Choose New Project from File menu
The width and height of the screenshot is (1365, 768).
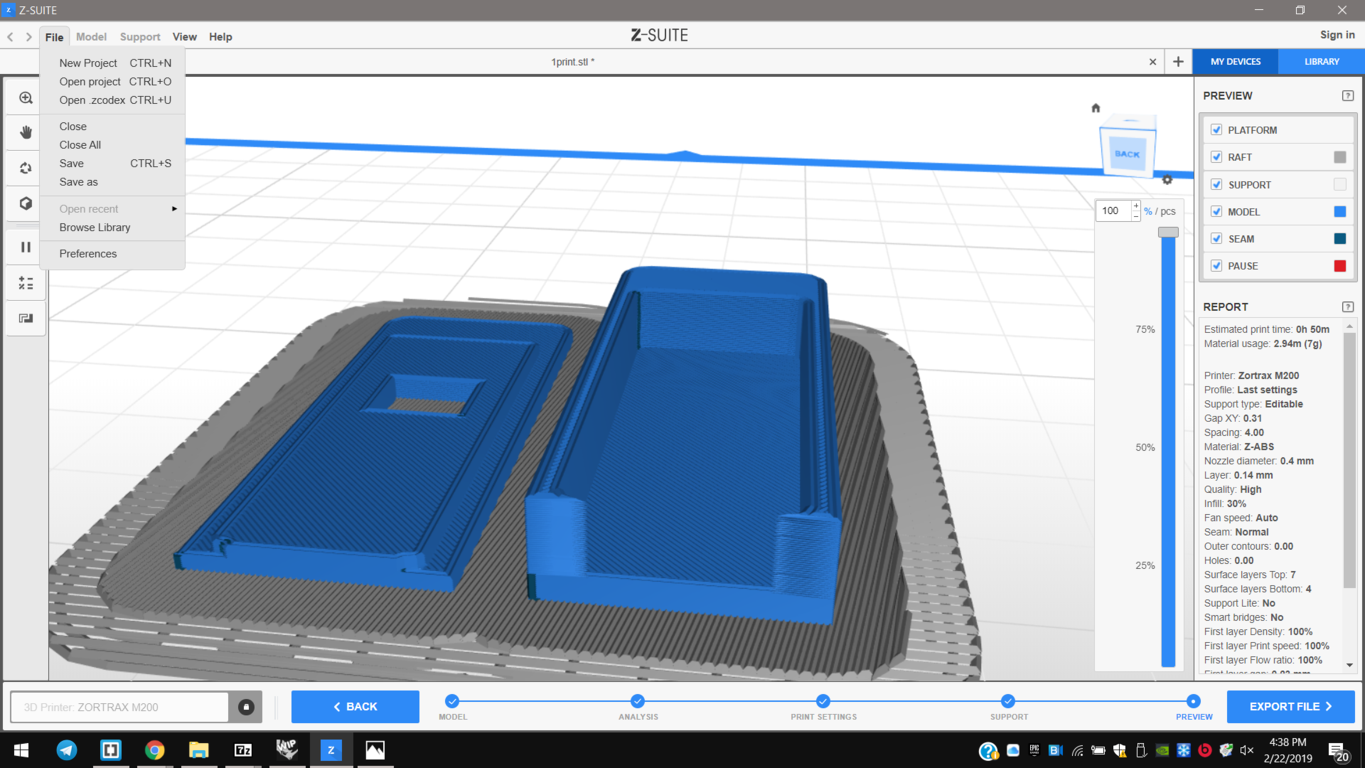click(113, 63)
